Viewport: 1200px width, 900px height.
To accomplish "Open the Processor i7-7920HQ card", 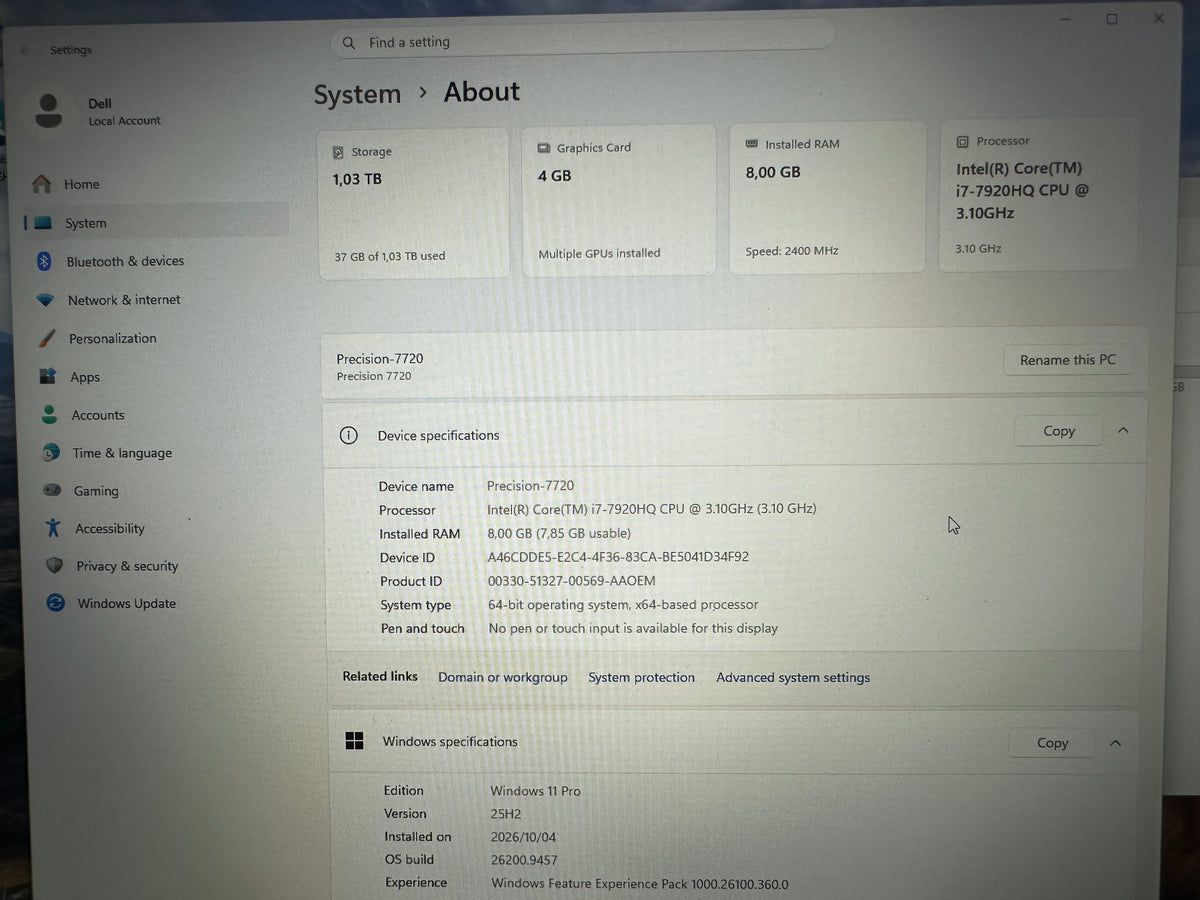I will 1037,194.
